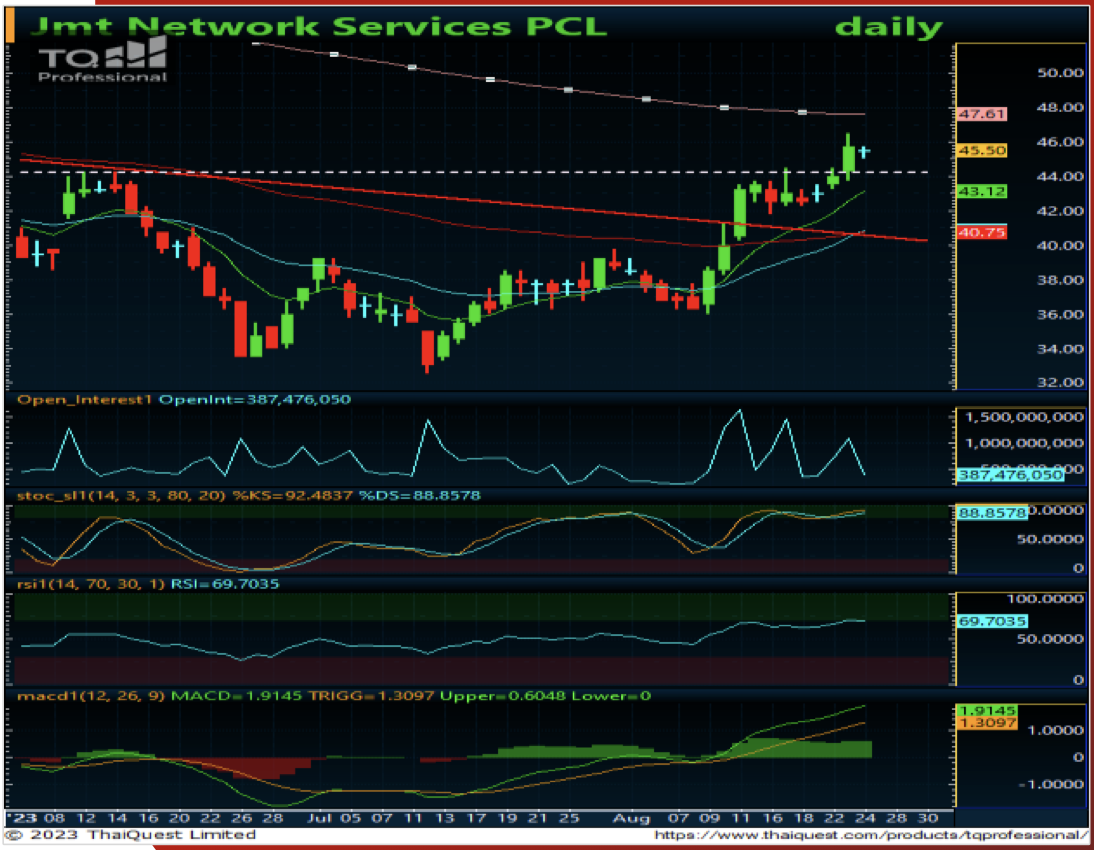Click the Jul month label on date axis

coord(320,818)
